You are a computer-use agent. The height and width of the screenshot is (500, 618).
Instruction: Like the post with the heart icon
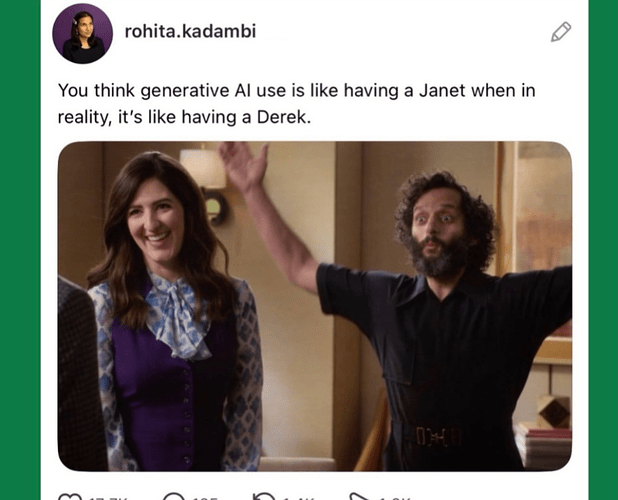tap(70, 496)
